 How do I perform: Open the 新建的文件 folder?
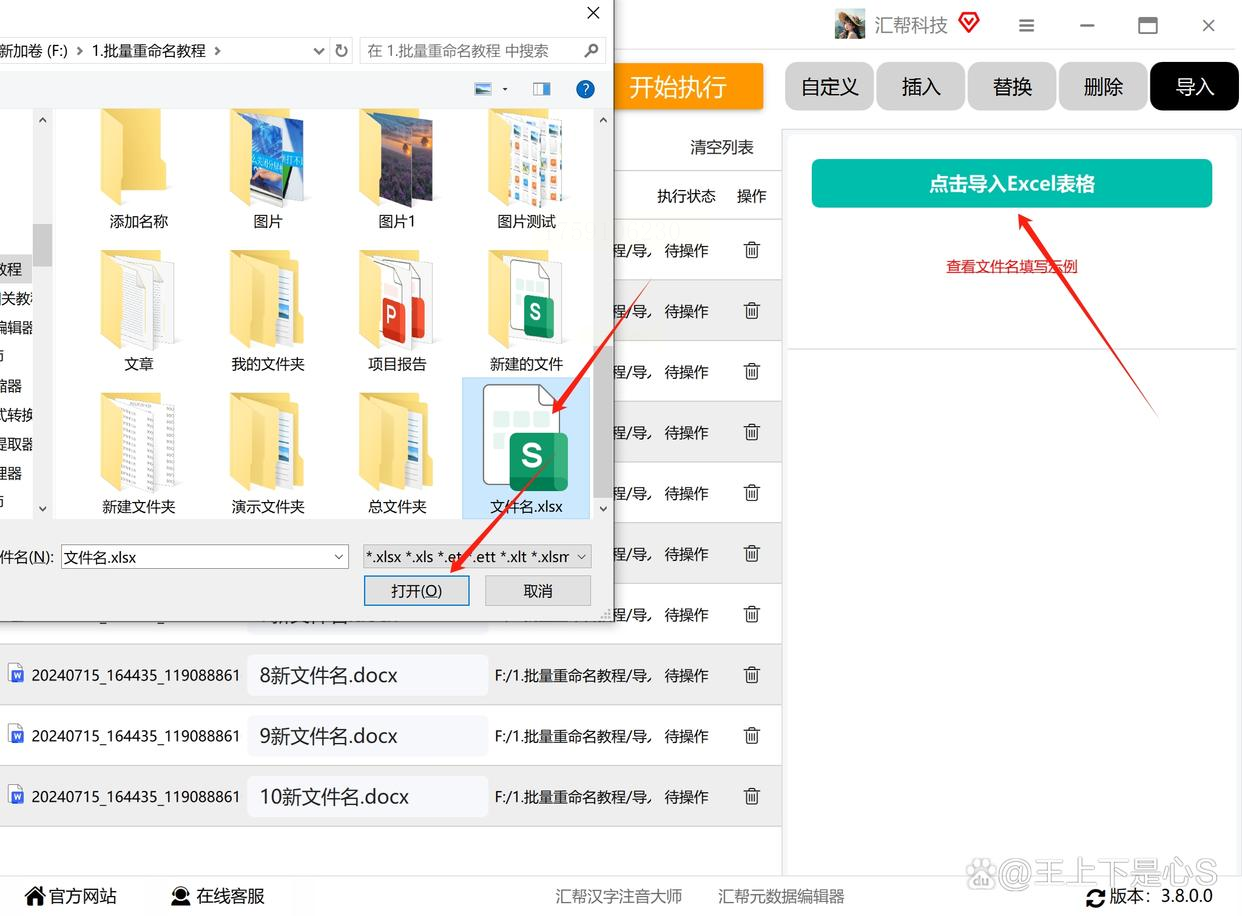tap(526, 312)
